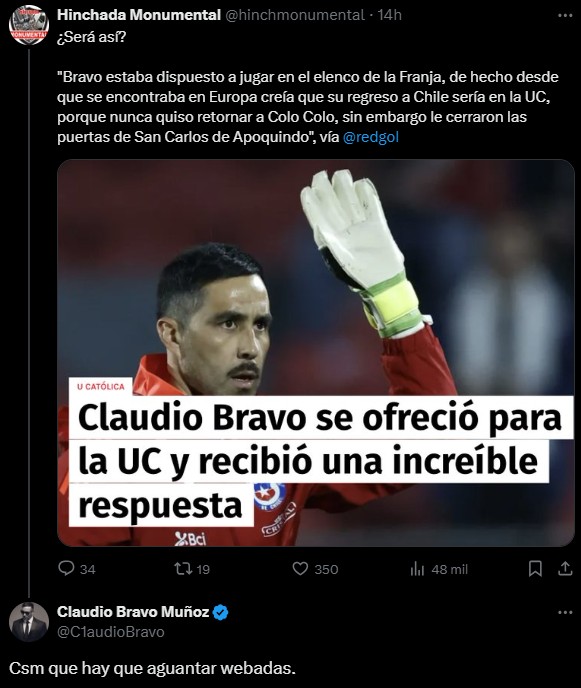Share the tweet via upload icon

(x=565, y=569)
